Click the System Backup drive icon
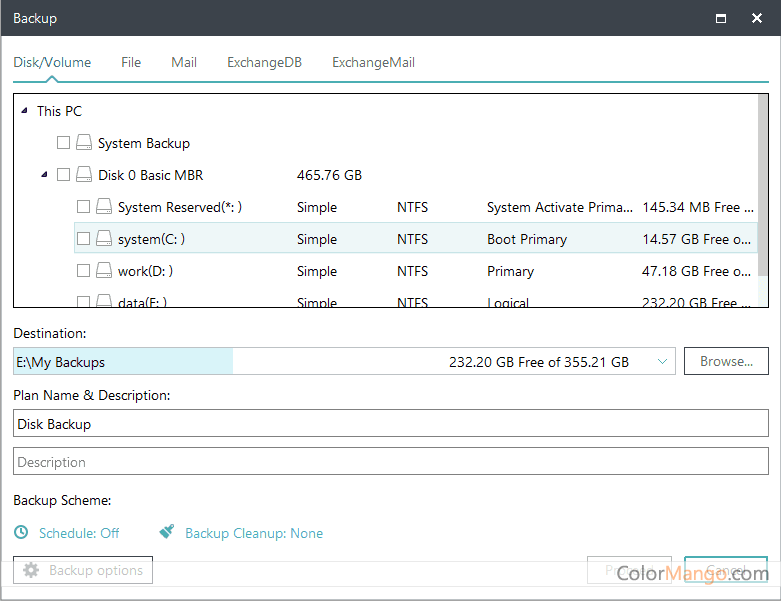781x601 pixels. (x=84, y=143)
